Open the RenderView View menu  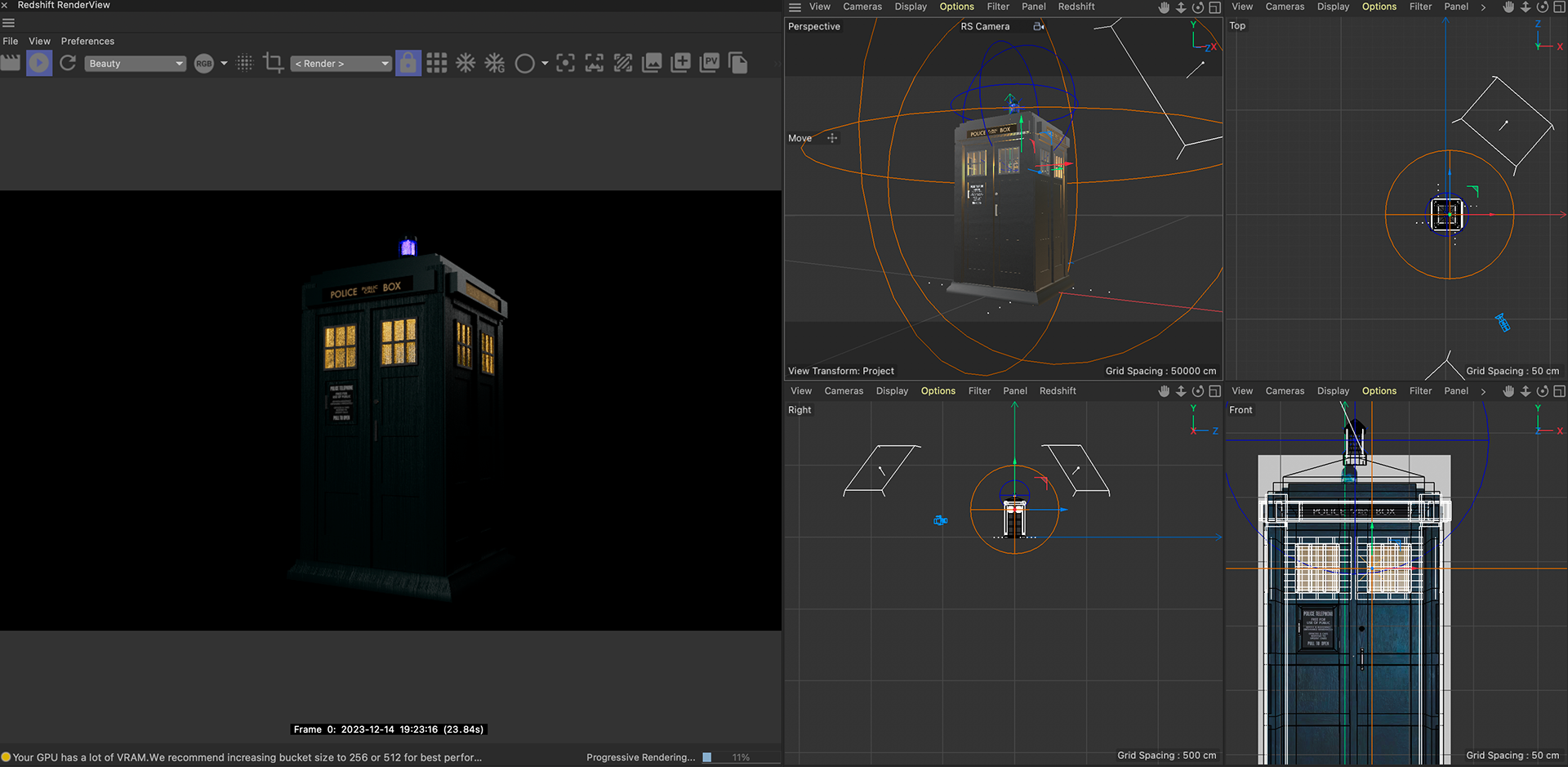tap(39, 41)
